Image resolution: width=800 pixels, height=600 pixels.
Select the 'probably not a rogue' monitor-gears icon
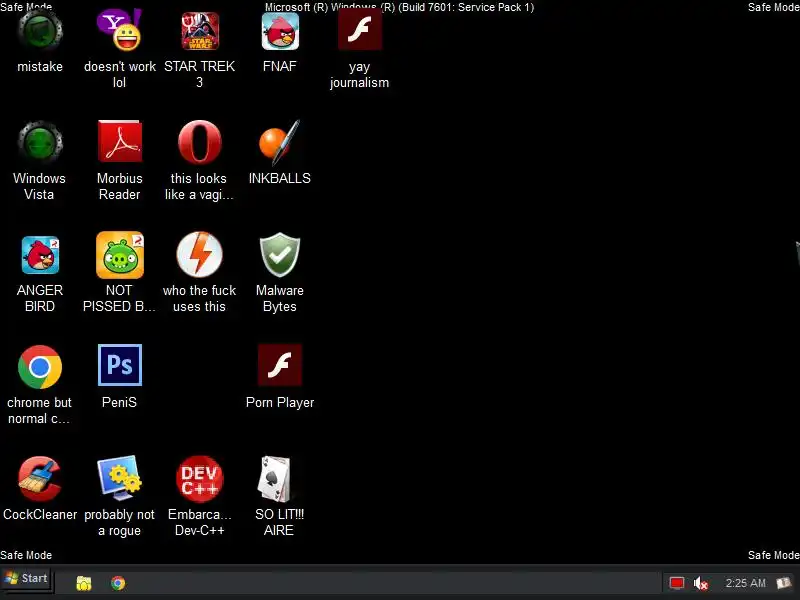[x=119, y=478]
